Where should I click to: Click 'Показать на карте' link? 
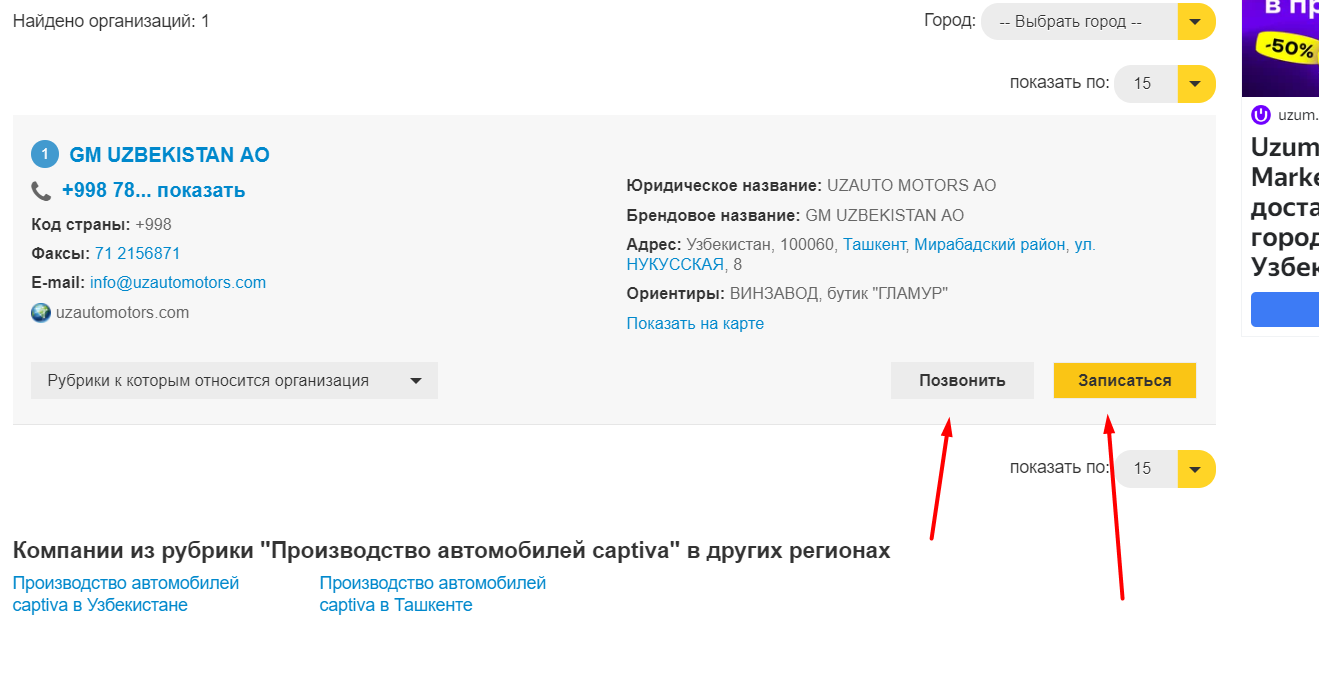point(695,323)
